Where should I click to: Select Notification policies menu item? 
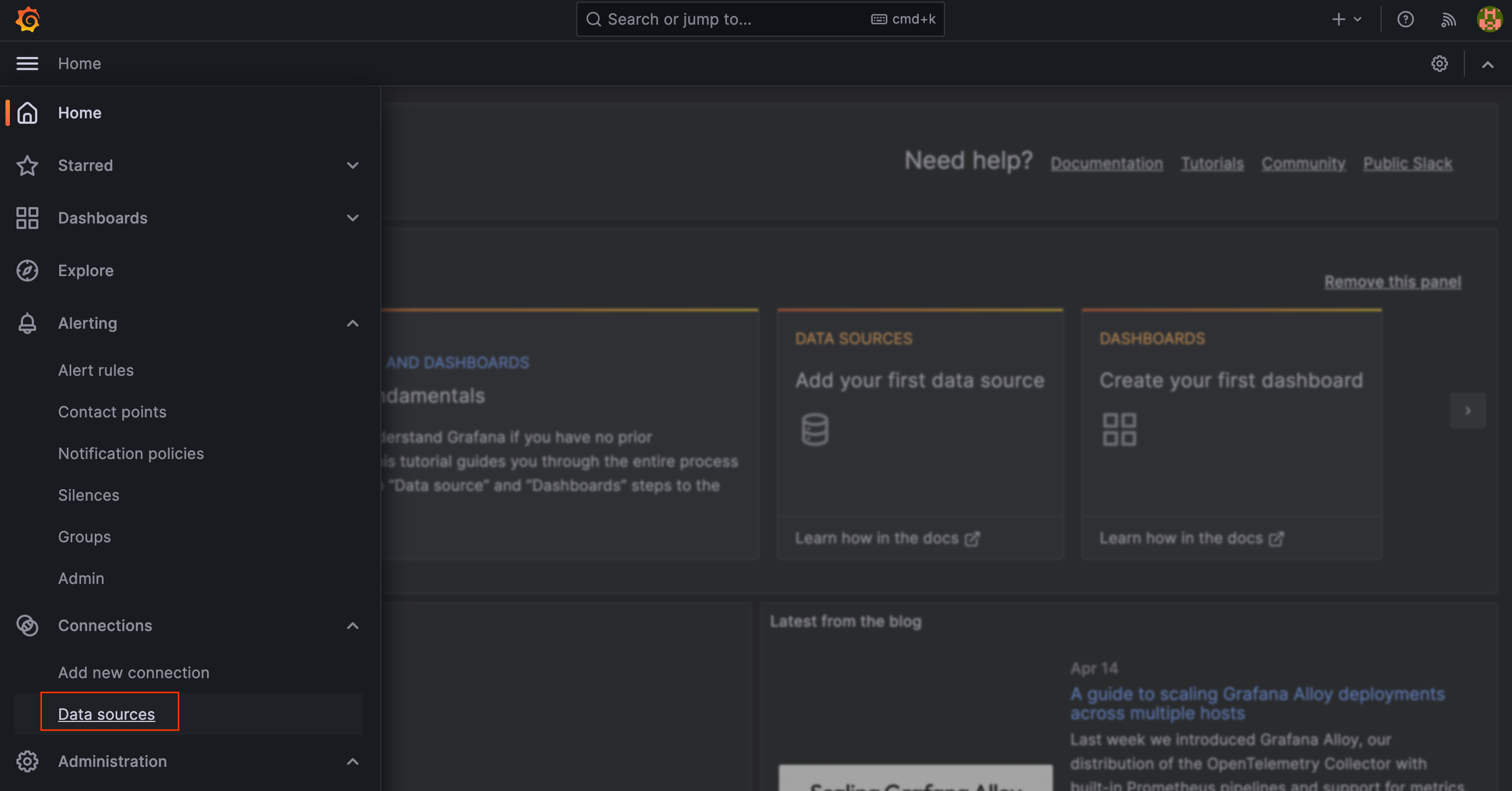[131, 452]
